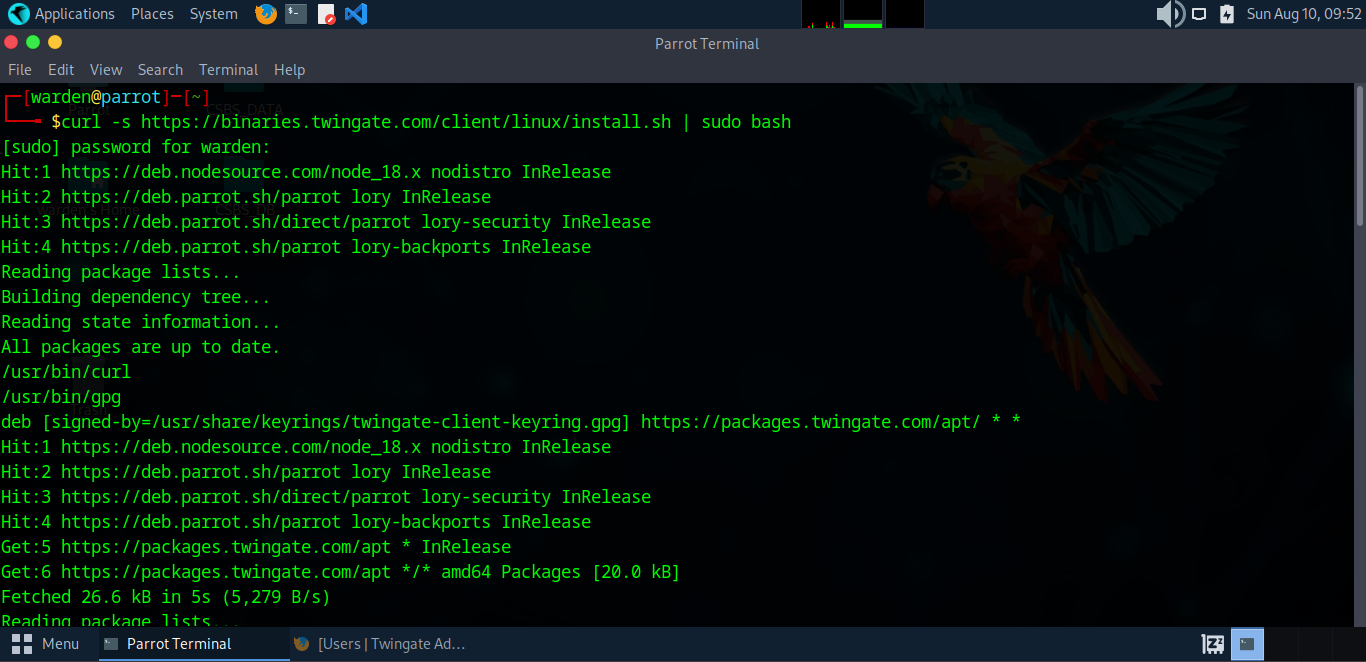Launch Firefox from the top panel
This screenshot has height=662, width=1366.
265,14
